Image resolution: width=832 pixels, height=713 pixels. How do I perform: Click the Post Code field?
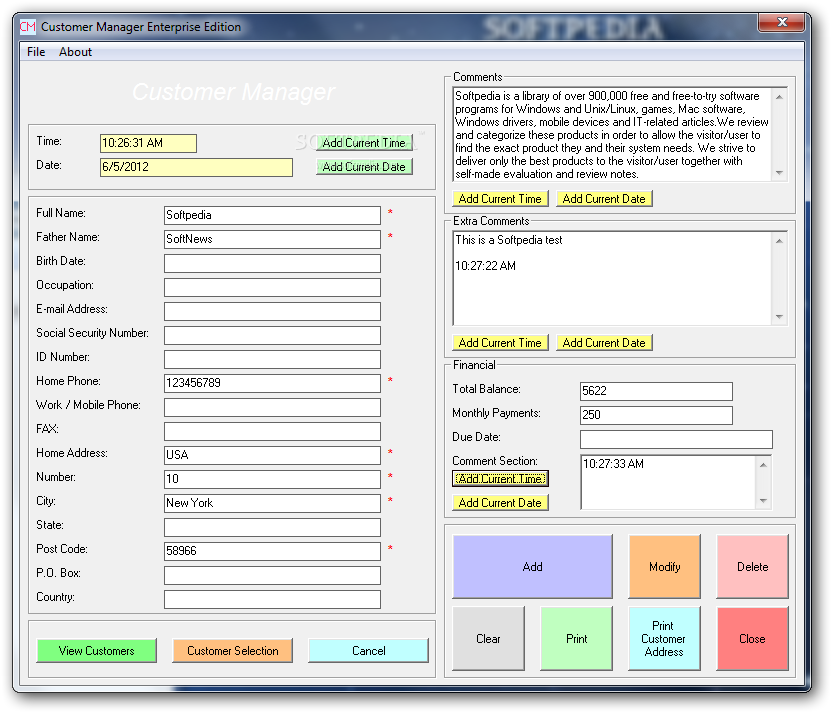[x=272, y=551]
